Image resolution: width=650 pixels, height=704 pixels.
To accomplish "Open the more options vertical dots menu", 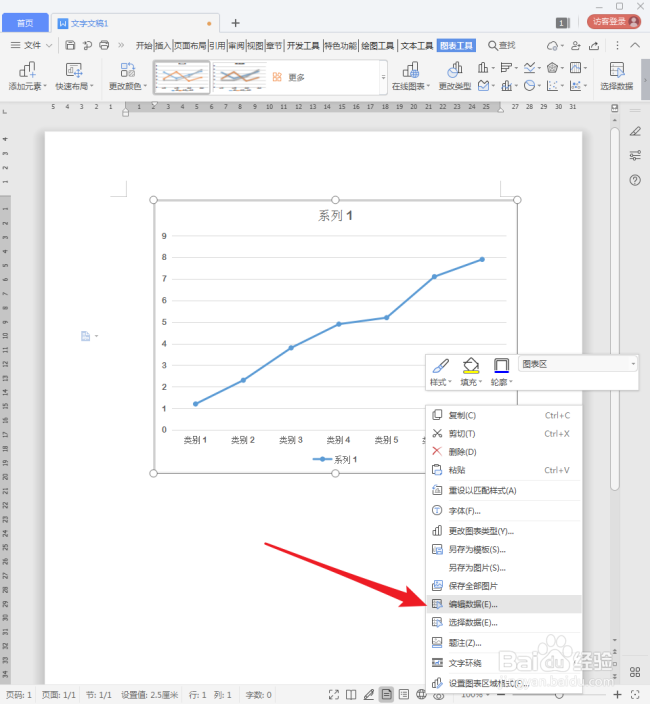I will click(617, 45).
